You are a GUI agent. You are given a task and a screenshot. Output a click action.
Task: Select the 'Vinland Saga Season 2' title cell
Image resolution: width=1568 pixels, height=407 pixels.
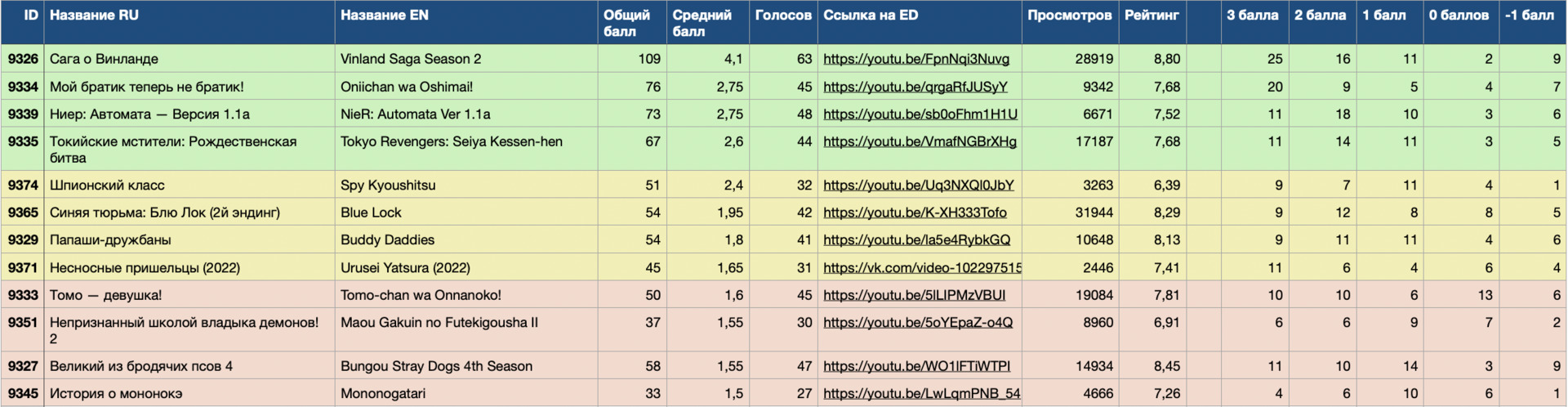(x=411, y=59)
